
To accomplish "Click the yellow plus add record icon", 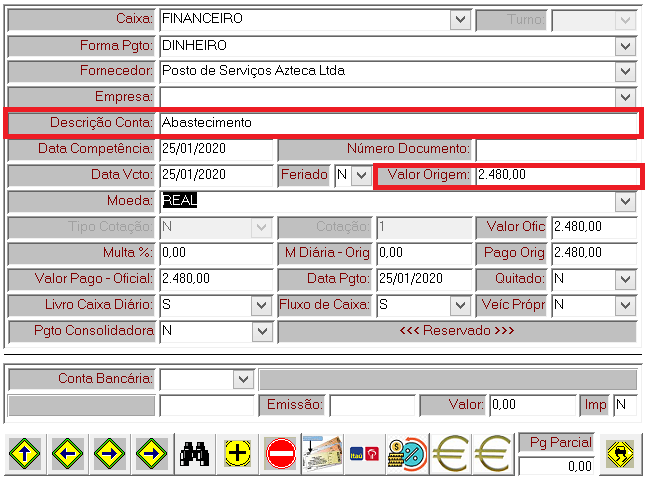I will (x=238, y=454).
